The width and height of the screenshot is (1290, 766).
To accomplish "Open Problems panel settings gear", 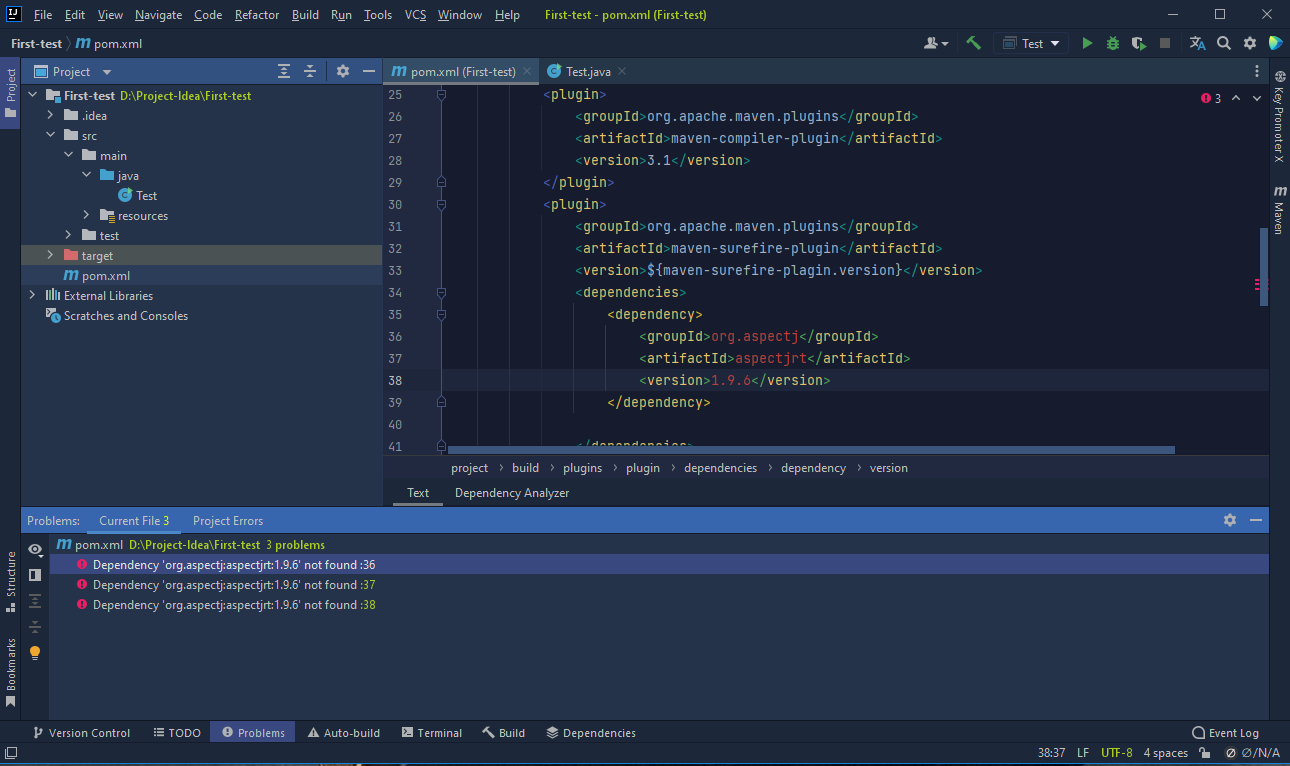I will [1230, 520].
